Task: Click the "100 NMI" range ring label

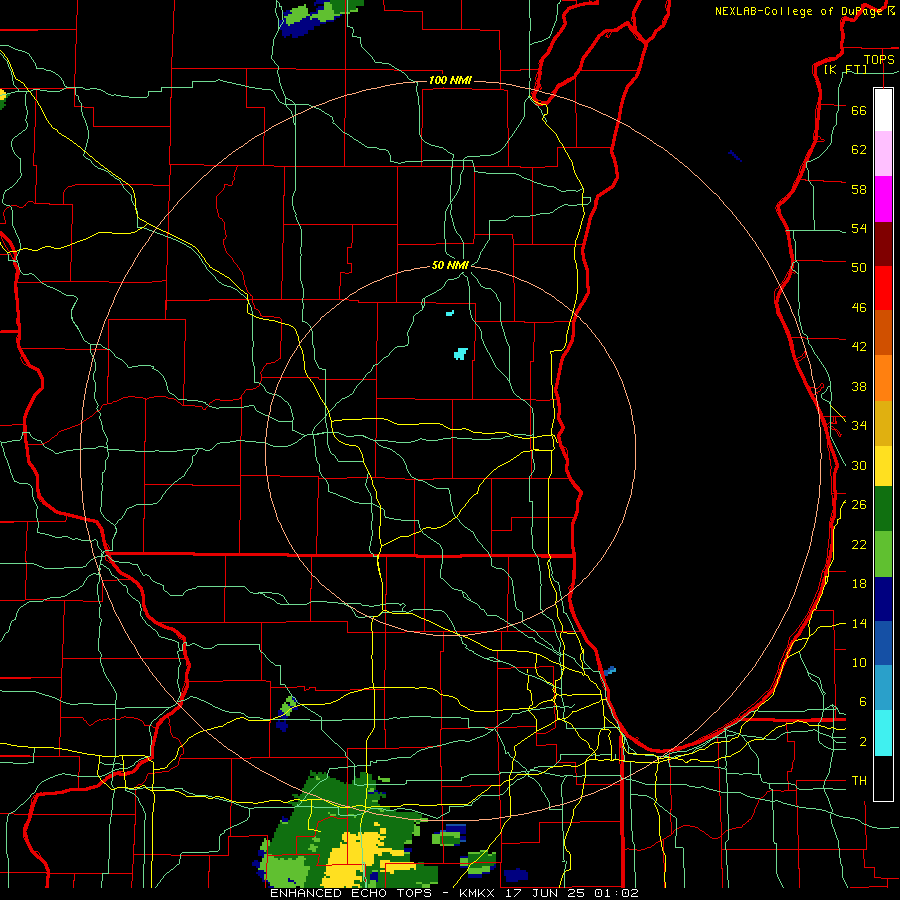Action: coord(450,80)
